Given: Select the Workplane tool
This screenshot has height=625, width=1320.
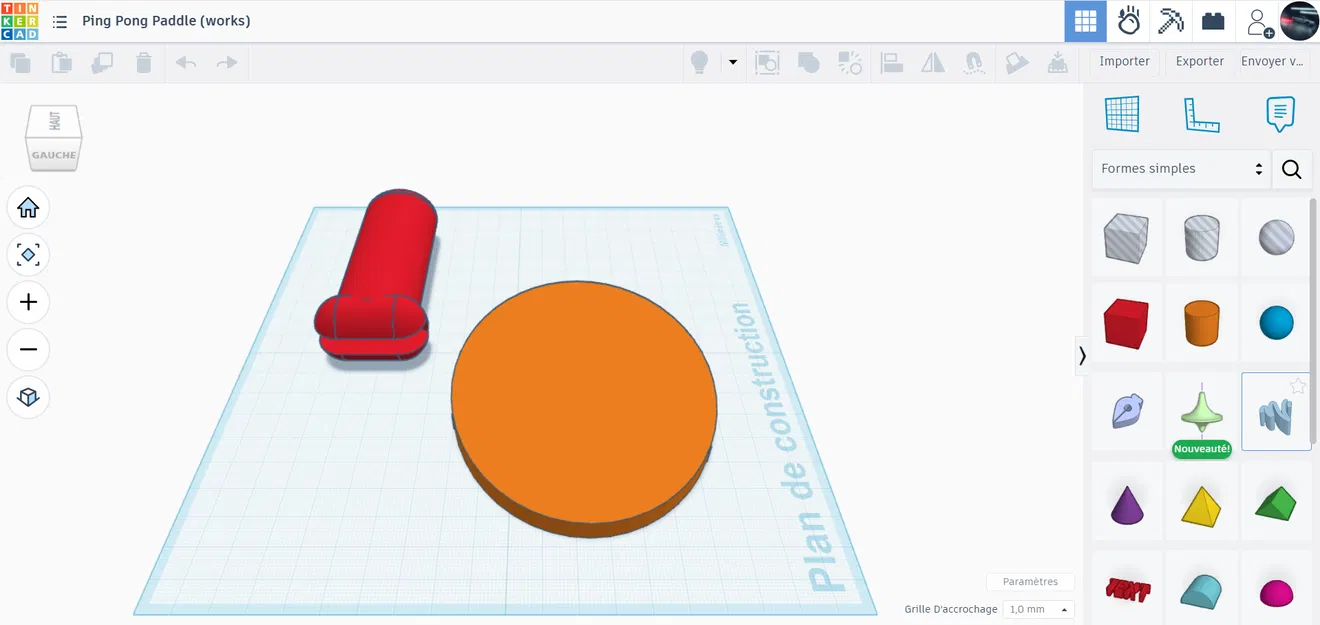Looking at the screenshot, I should point(1123,113).
